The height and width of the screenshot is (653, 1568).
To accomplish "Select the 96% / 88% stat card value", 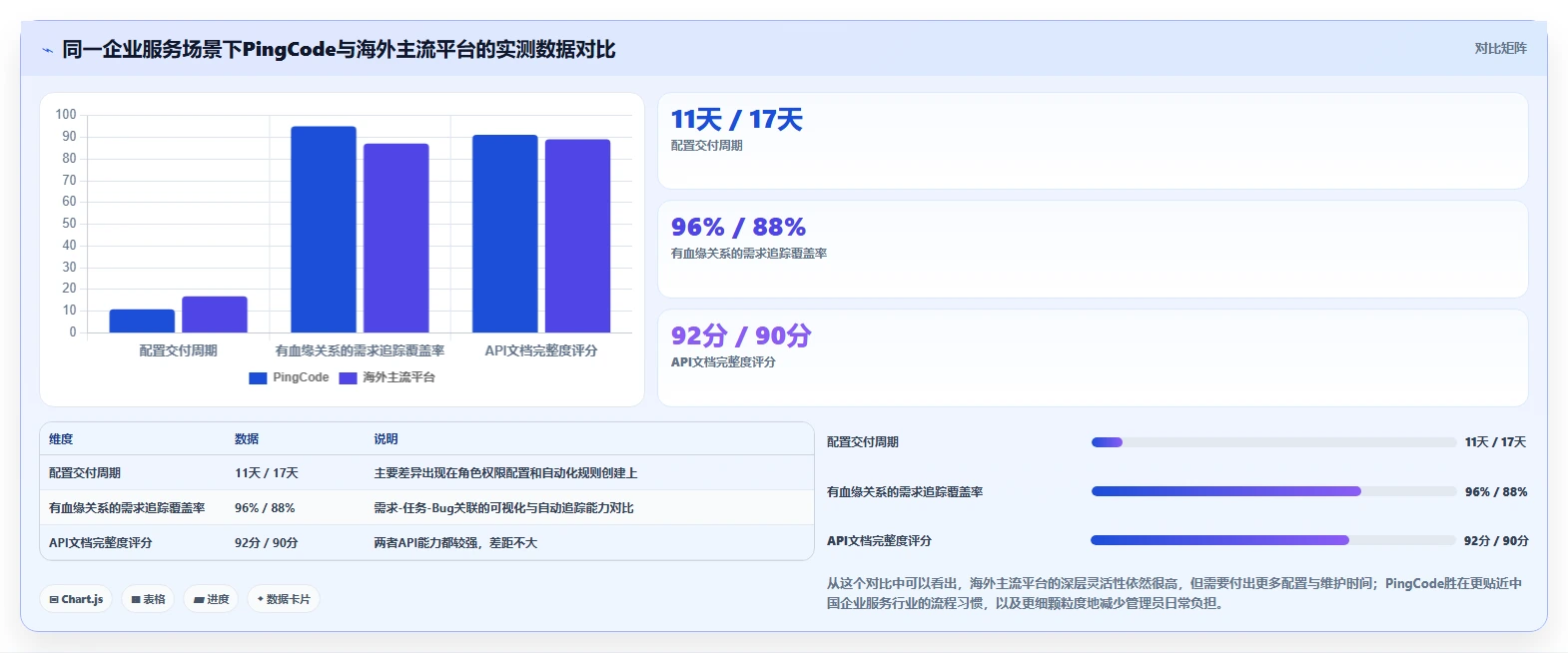I will 738,228.
